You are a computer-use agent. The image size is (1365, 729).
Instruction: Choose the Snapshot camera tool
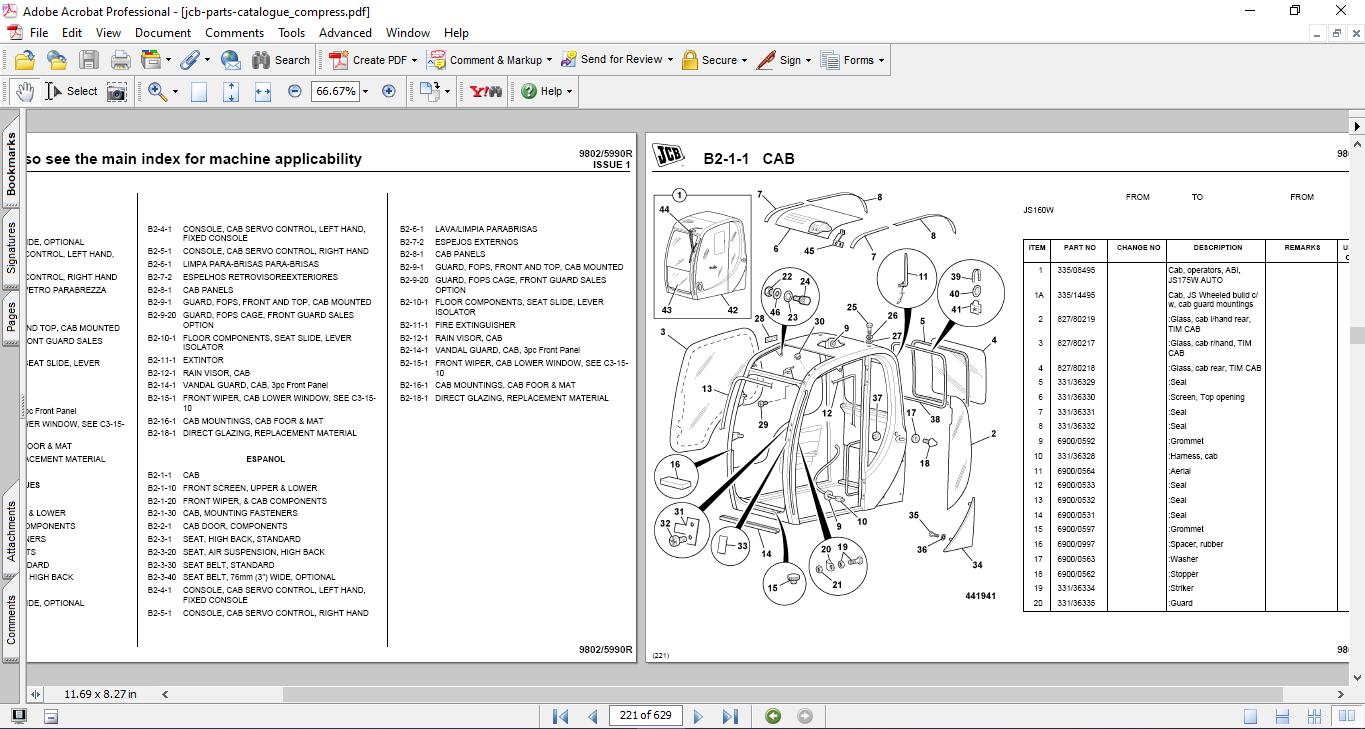click(117, 91)
